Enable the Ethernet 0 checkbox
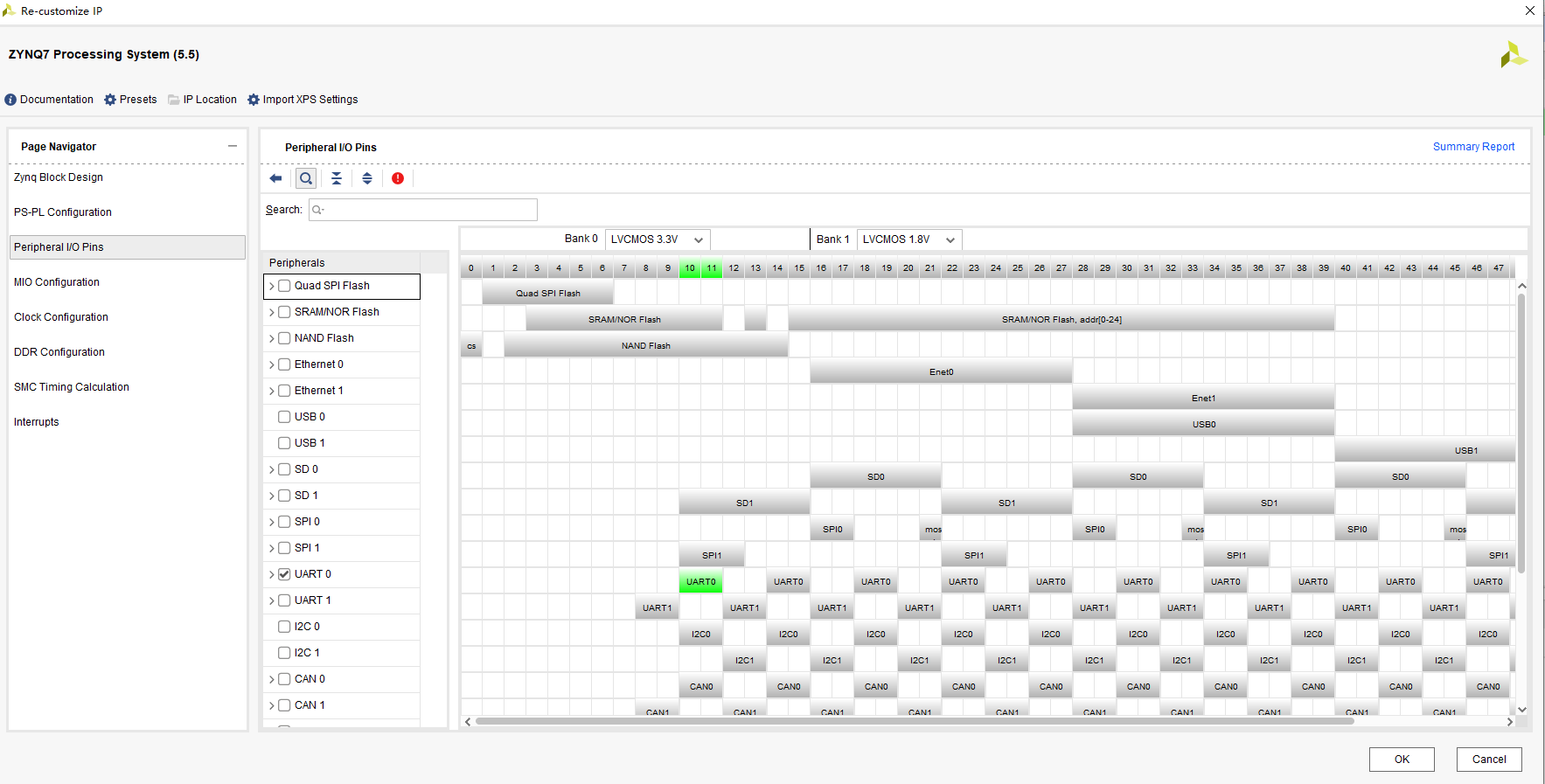1545x784 pixels. [284, 364]
